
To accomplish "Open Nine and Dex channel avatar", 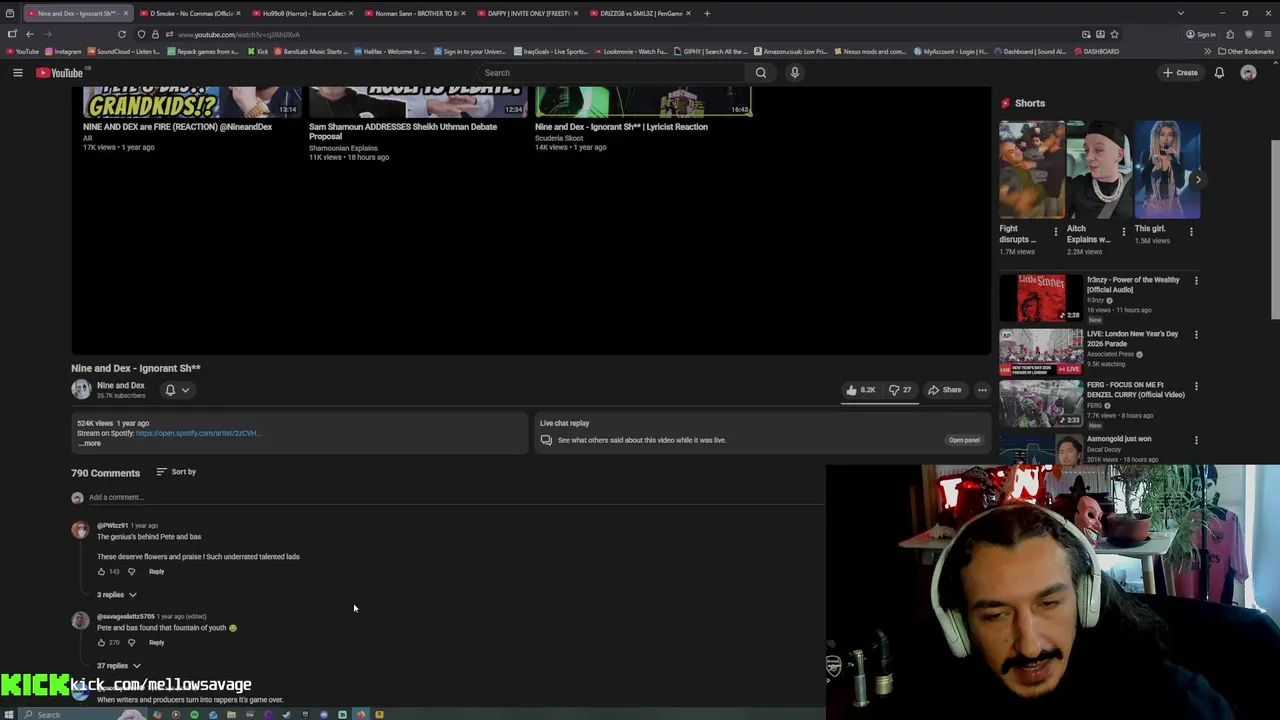I will tap(81, 390).
